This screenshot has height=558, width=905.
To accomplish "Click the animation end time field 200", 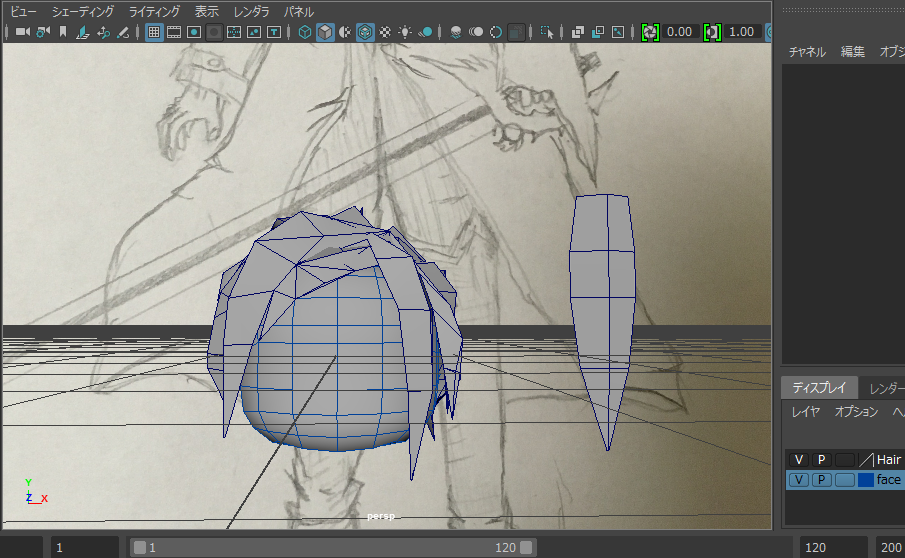I will [x=891, y=547].
